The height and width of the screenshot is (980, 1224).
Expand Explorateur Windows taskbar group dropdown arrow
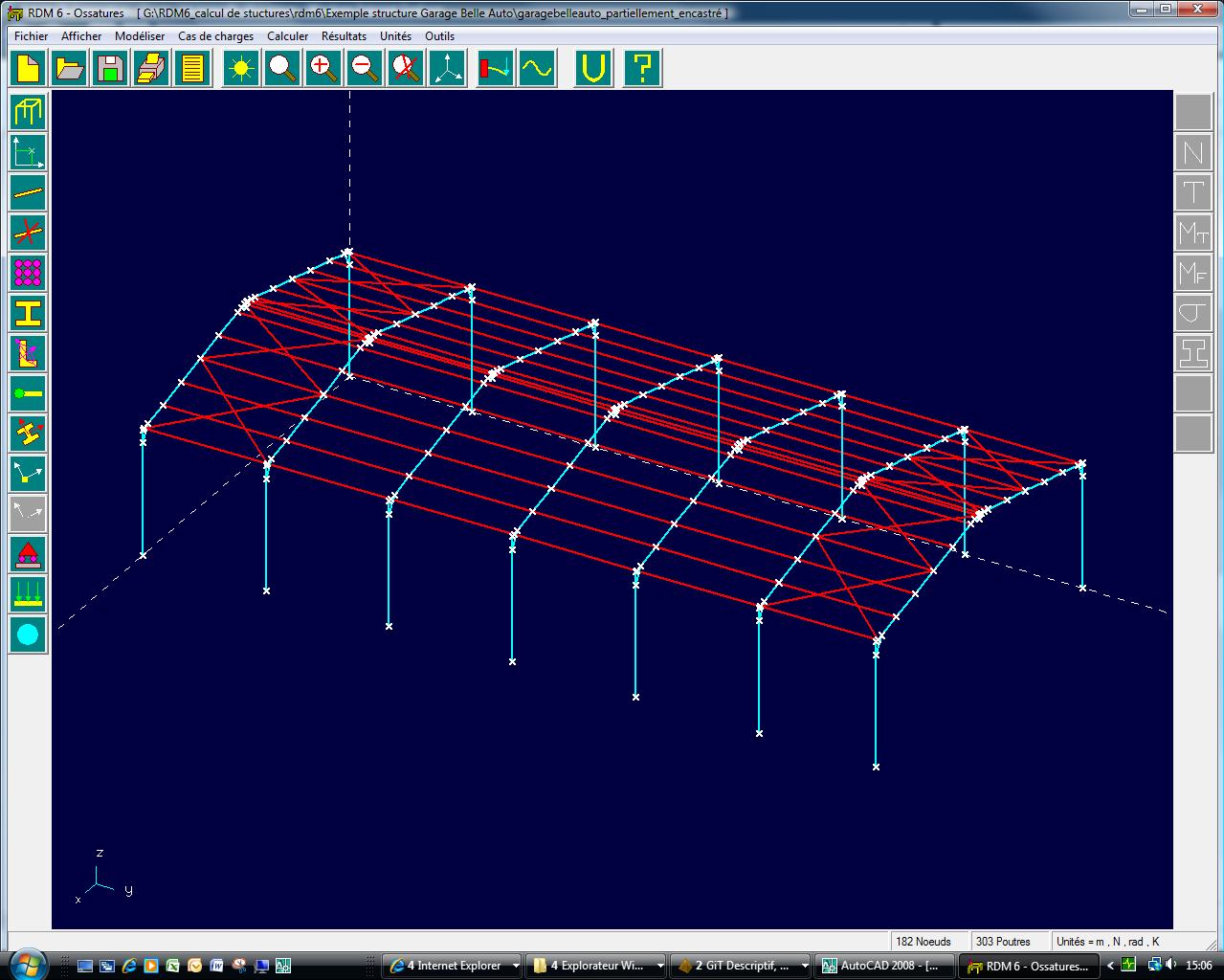click(x=659, y=966)
